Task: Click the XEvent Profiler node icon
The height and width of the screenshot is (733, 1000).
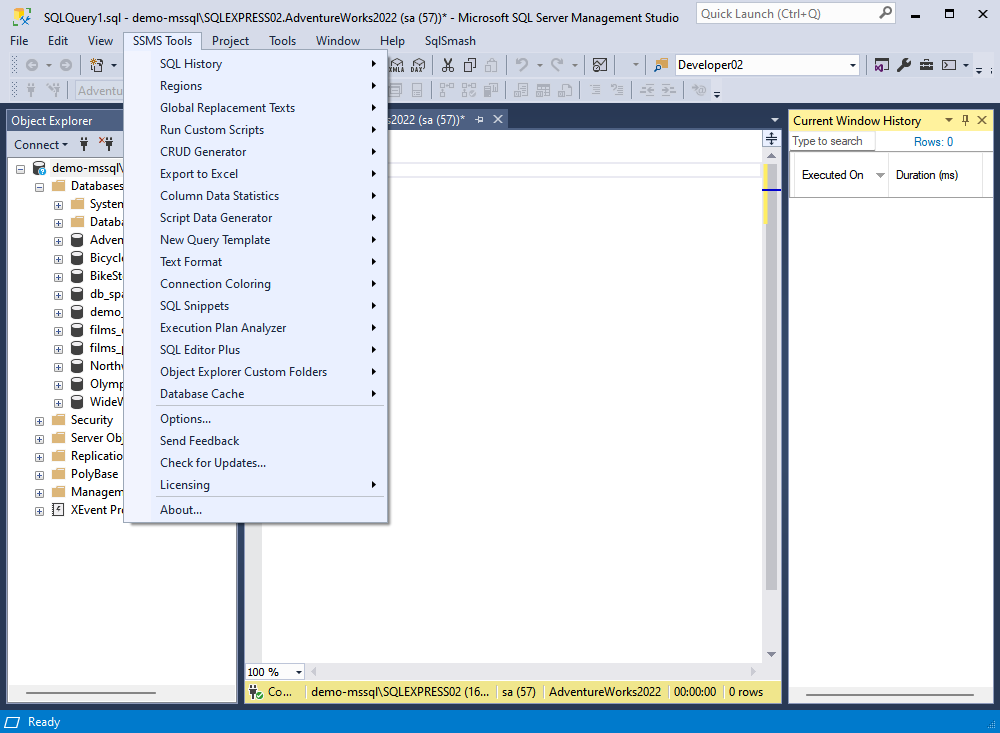Action: (x=58, y=510)
